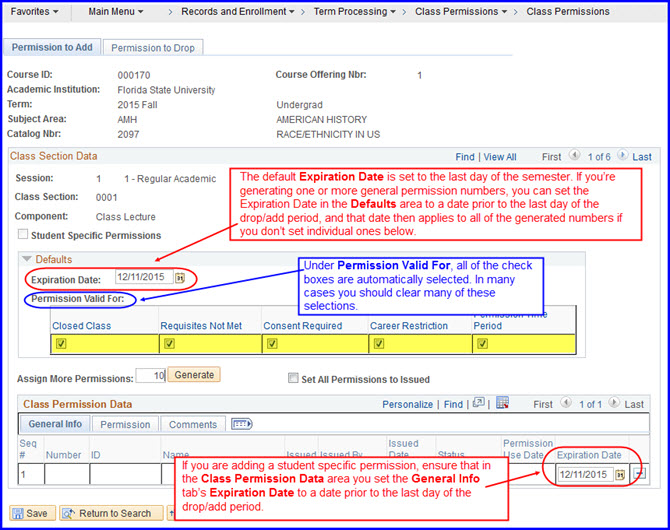
Task: Open calendar for row 1 Expiration Date
Action: [620, 474]
